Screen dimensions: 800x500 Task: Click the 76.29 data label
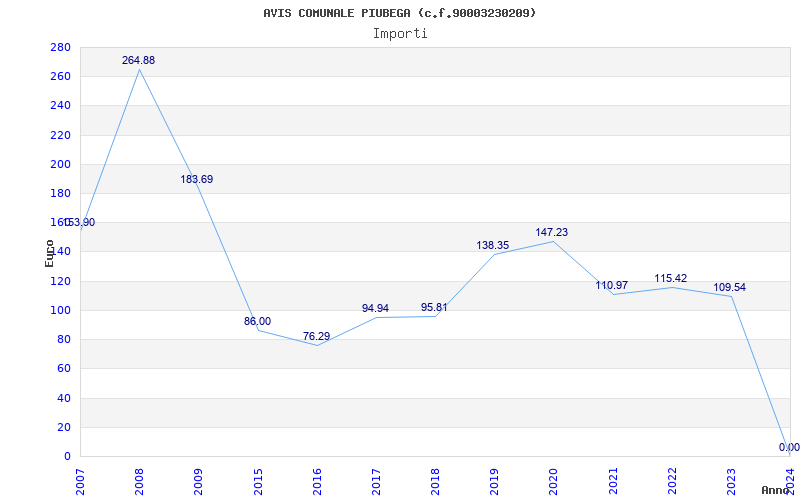316,336
